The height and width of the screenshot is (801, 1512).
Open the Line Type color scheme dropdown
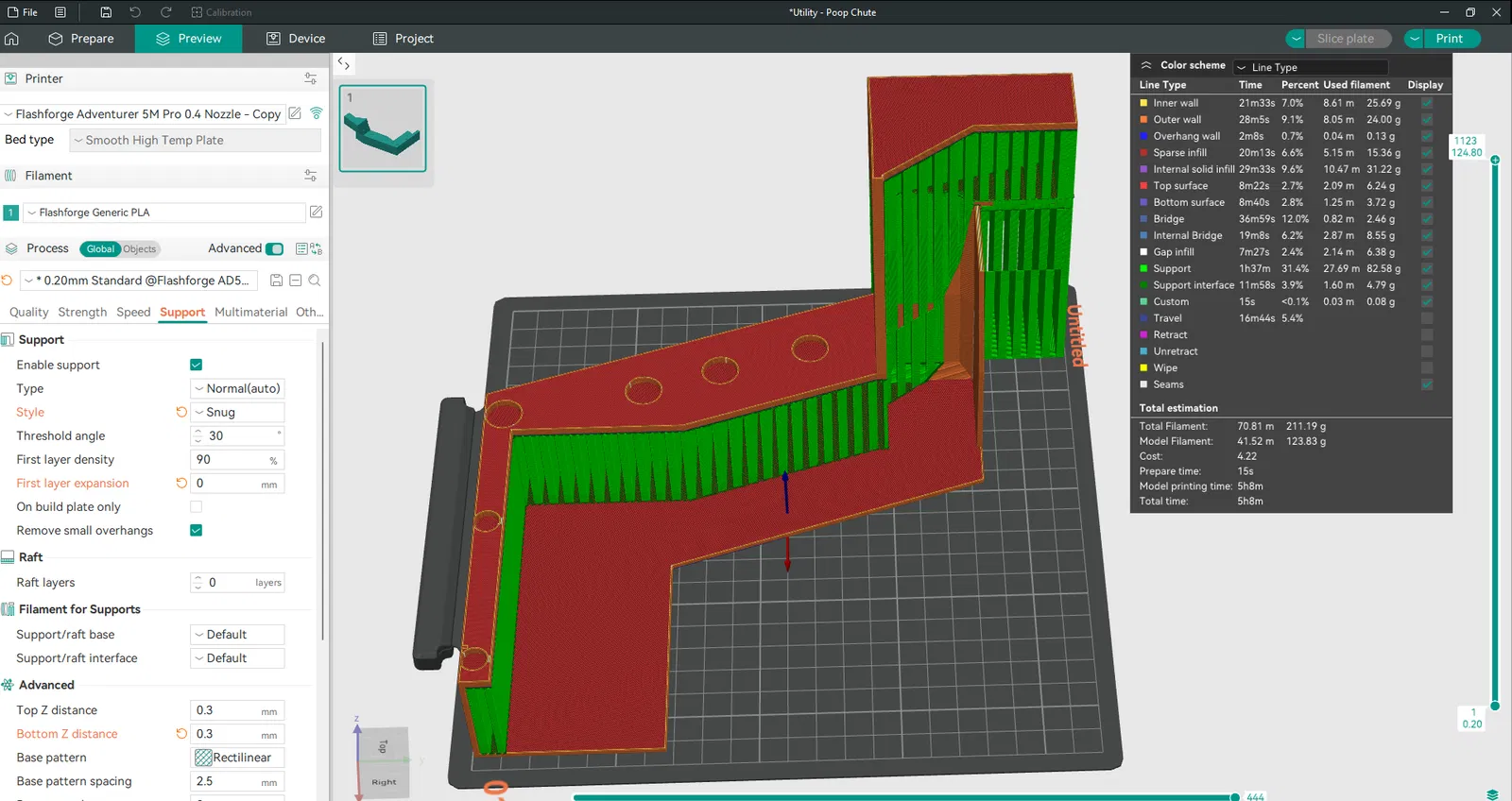[1311, 67]
